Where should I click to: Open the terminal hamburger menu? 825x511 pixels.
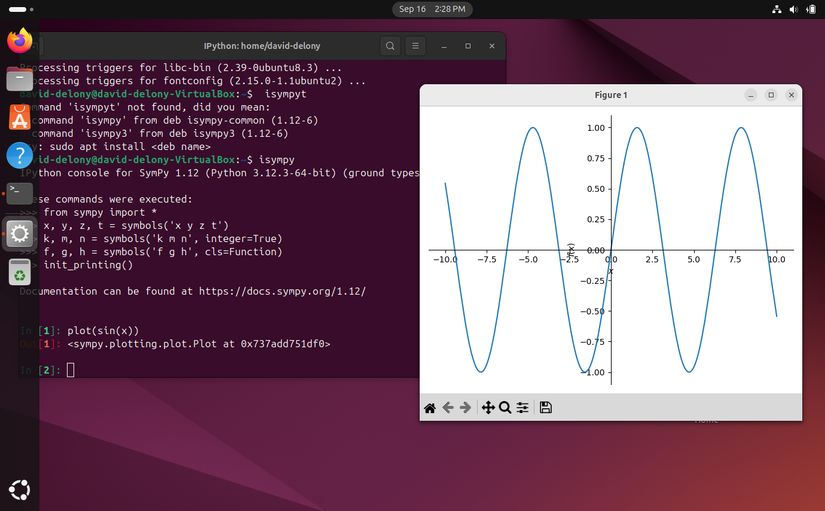coord(416,46)
